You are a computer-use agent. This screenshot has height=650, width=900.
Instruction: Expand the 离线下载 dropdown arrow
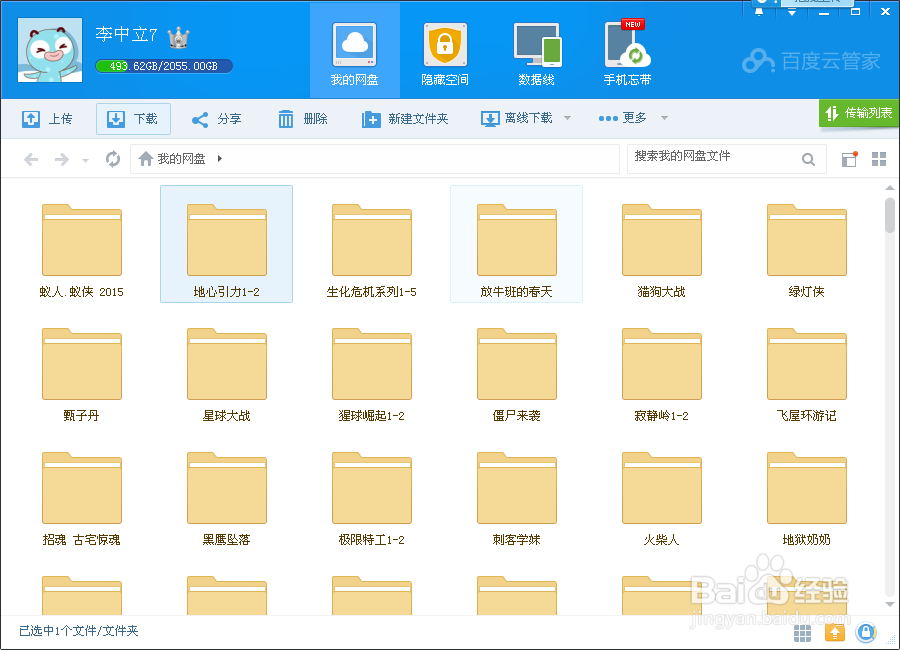(x=567, y=118)
